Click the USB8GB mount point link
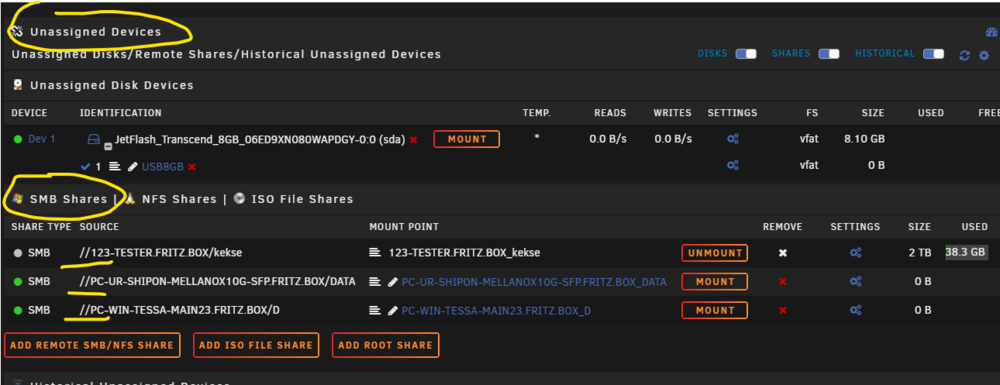Viewport: 1000px width, 385px height. coord(163,166)
